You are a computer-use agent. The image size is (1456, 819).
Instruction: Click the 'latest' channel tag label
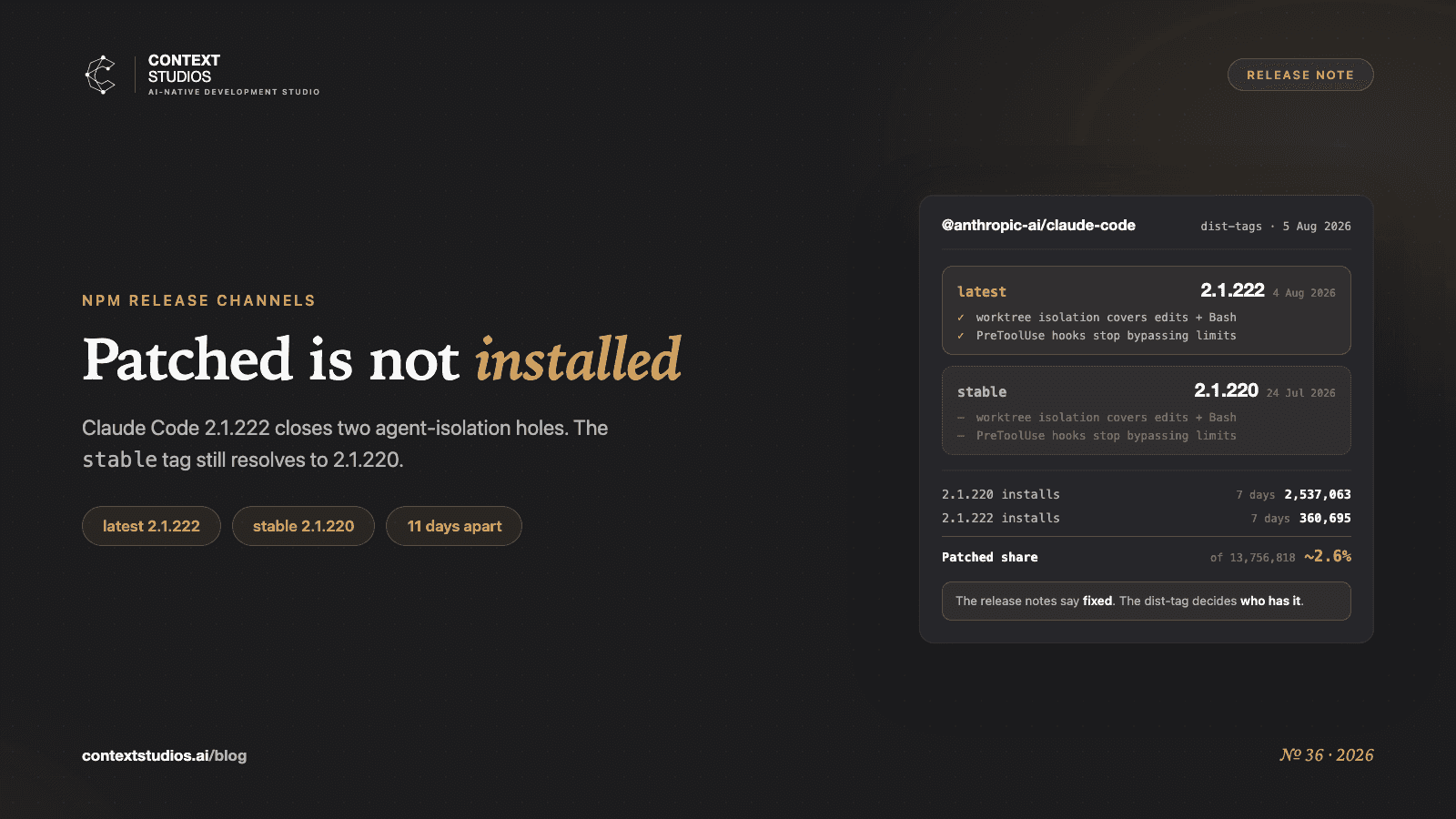tap(982, 291)
